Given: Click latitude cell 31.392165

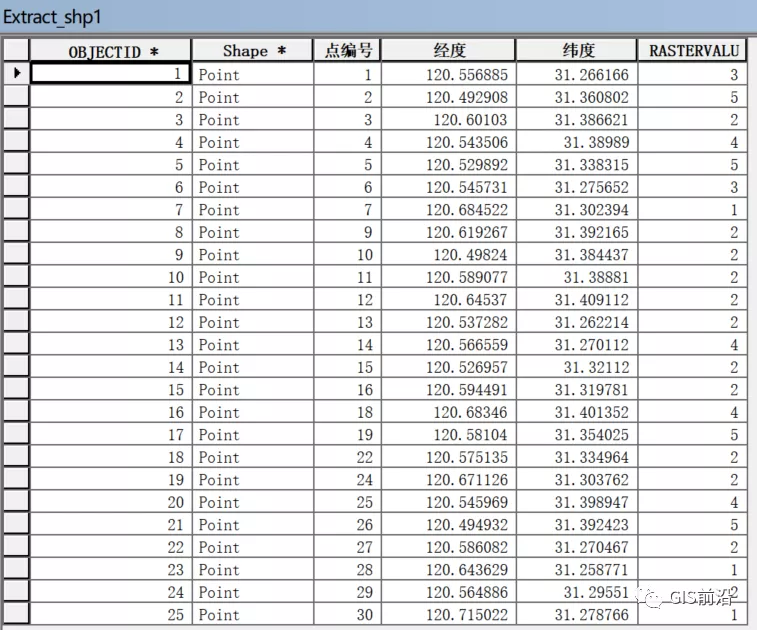Looking at the screenshot, I should (x=577, y=232).
